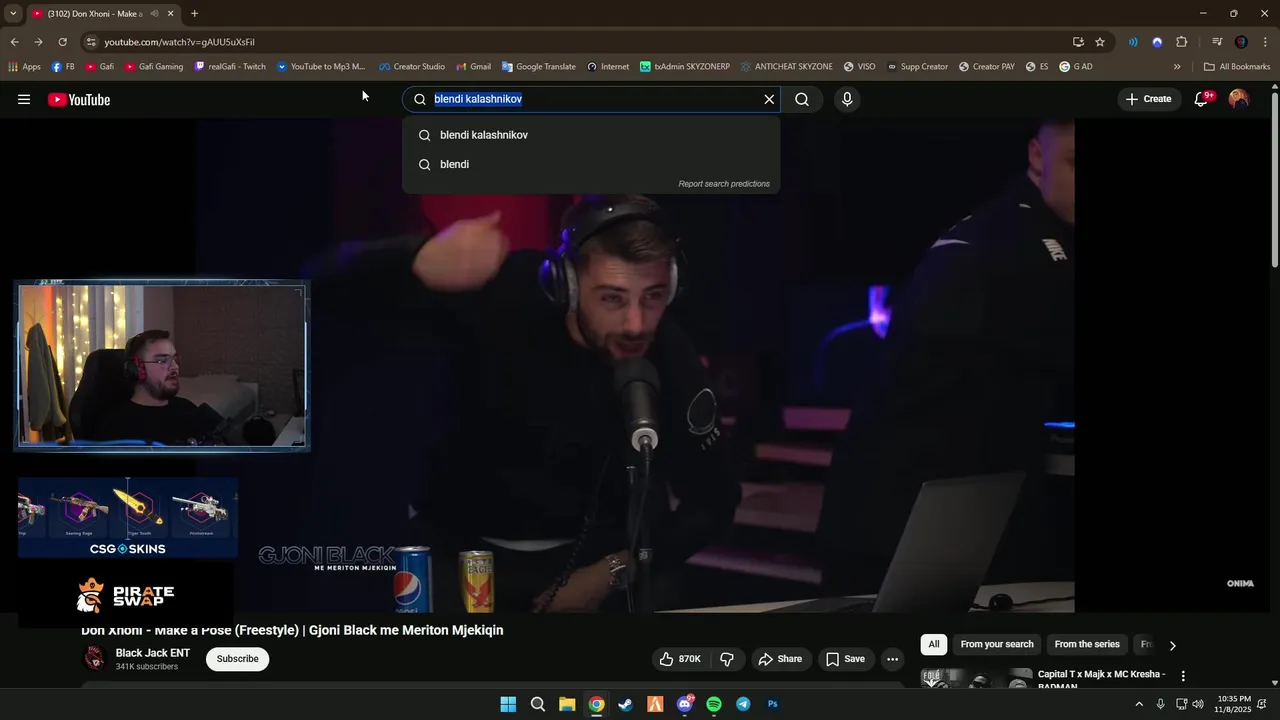Open Report search predictions link

(724, 184)
